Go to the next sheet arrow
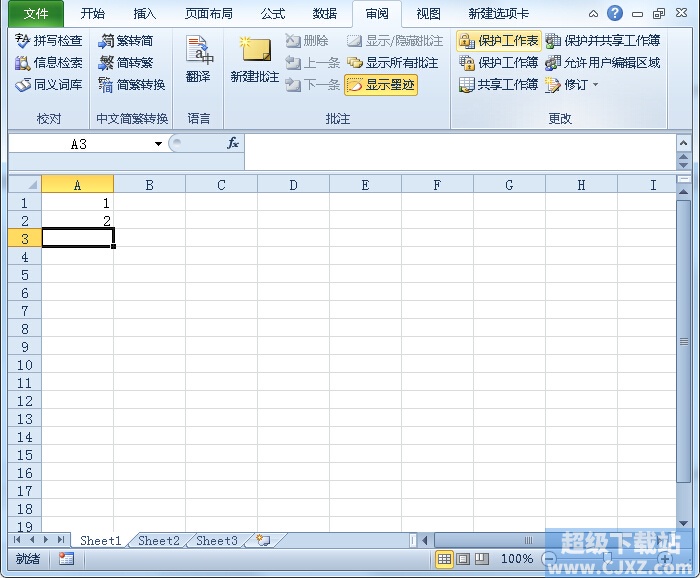The image size is (700, 578). (x=46, y=540)
